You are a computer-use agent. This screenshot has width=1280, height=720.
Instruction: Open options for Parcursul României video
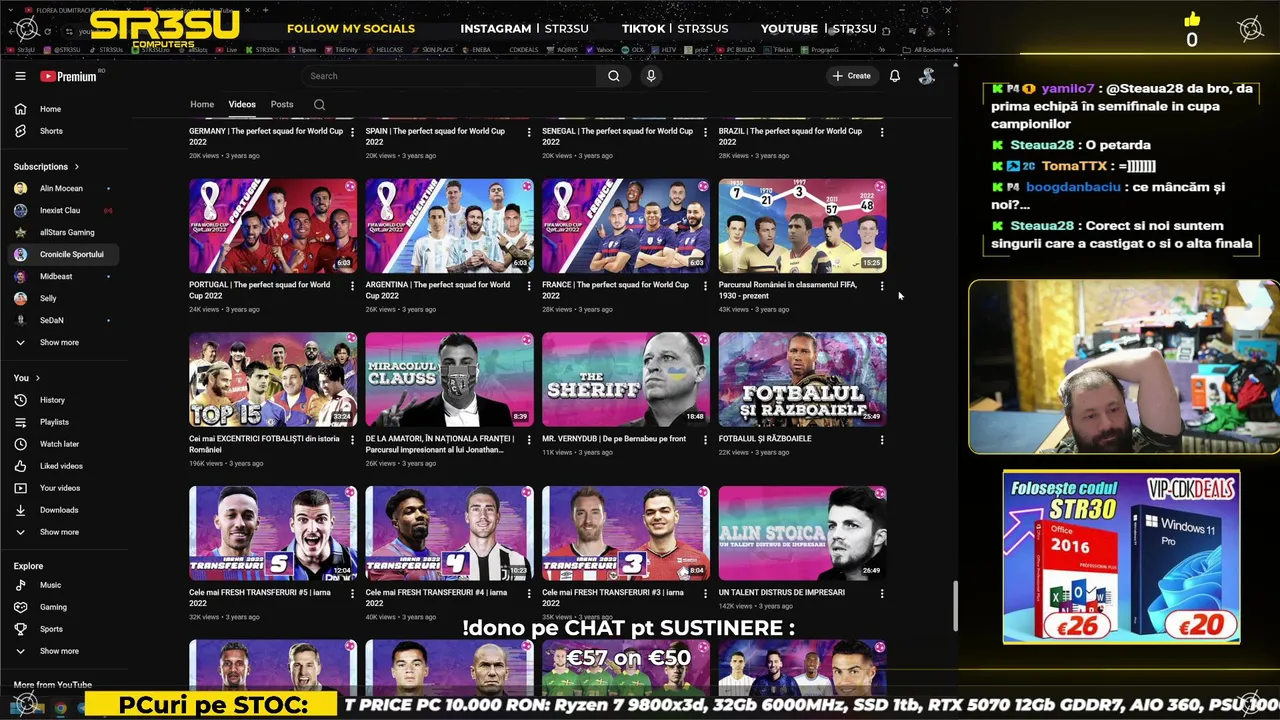[x=882, y=286]
